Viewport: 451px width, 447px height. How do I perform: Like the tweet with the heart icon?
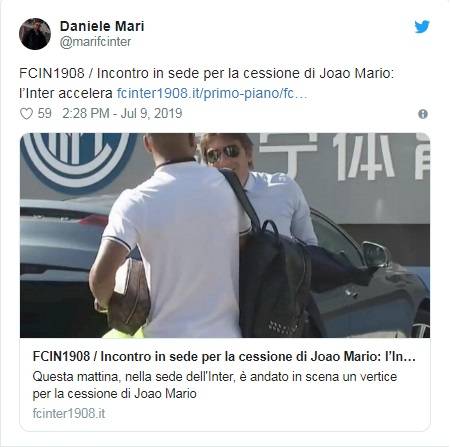click(x=26, y=114)
